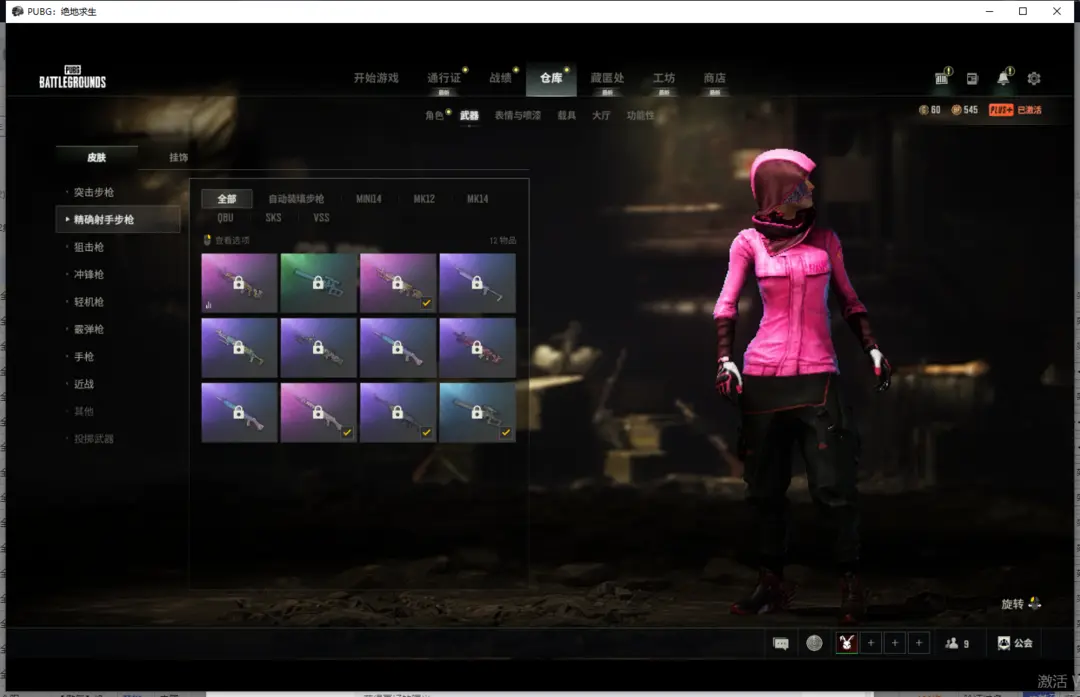Filter skins by MINI14
Image resolution: width=1080 pixels, height=697 pixels.
pos(368,198)
